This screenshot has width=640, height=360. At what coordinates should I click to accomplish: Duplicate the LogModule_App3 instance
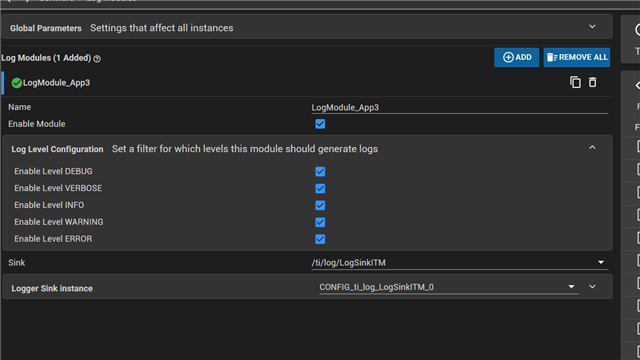(x=575, y=82)
